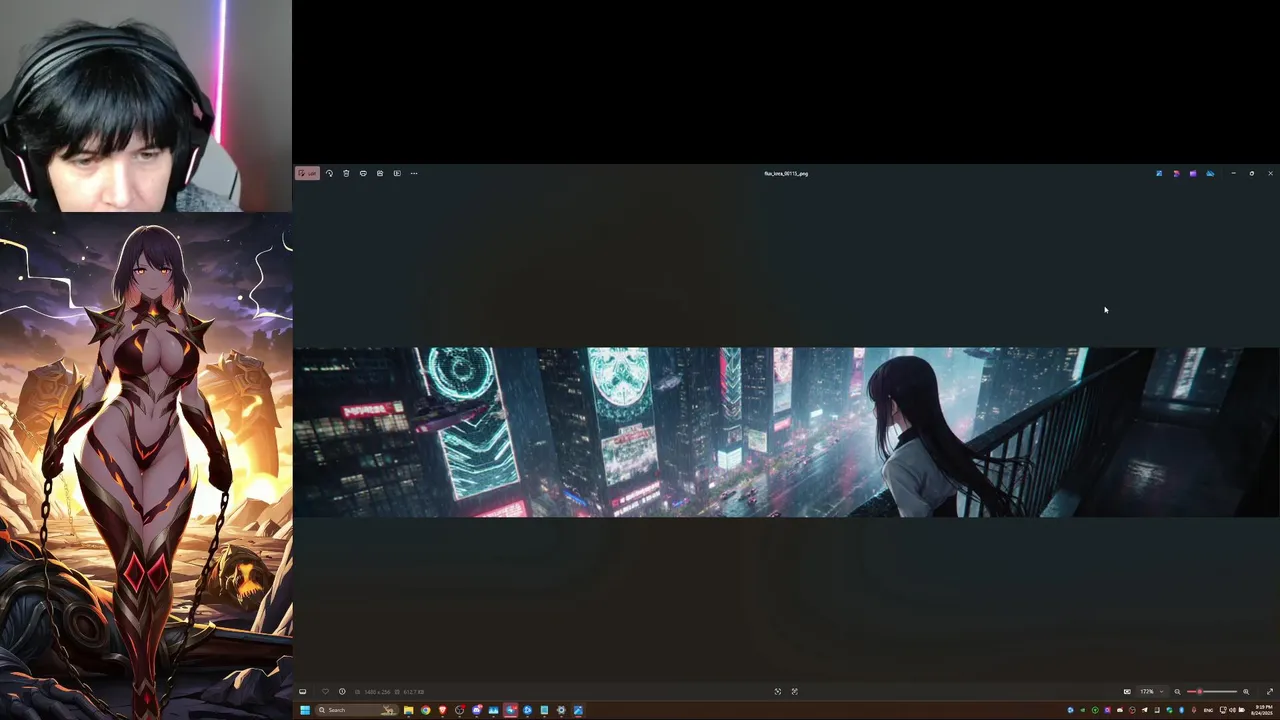Start slideshow from the toolbar icon
Viewport: 1280px width, 720px height.
coord(397,173)
